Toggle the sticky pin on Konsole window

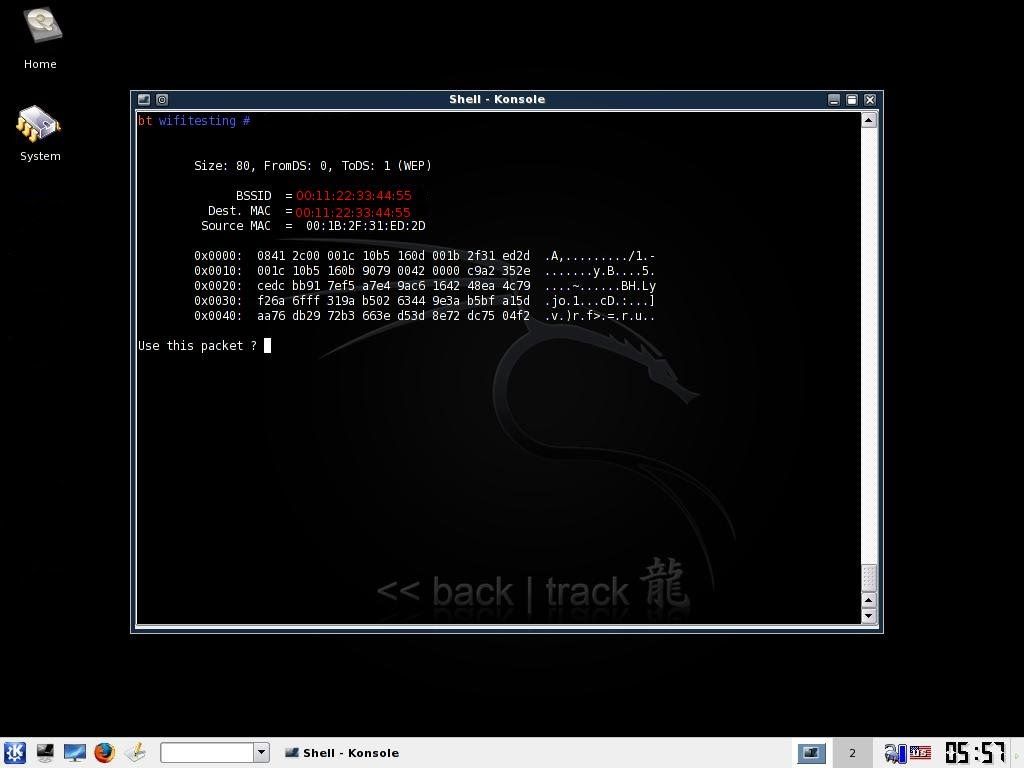(162, 99)
